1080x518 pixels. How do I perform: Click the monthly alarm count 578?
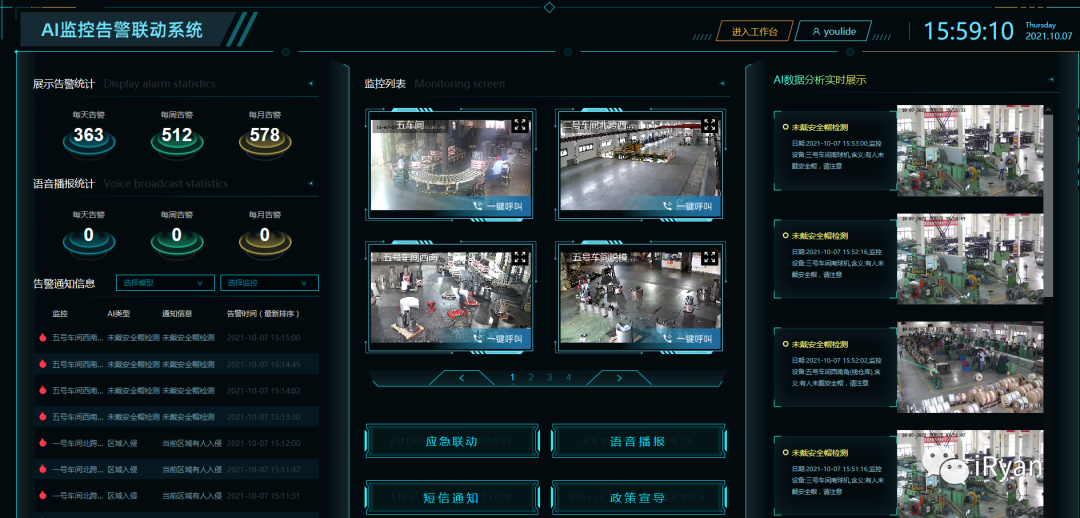pos(265,135)
